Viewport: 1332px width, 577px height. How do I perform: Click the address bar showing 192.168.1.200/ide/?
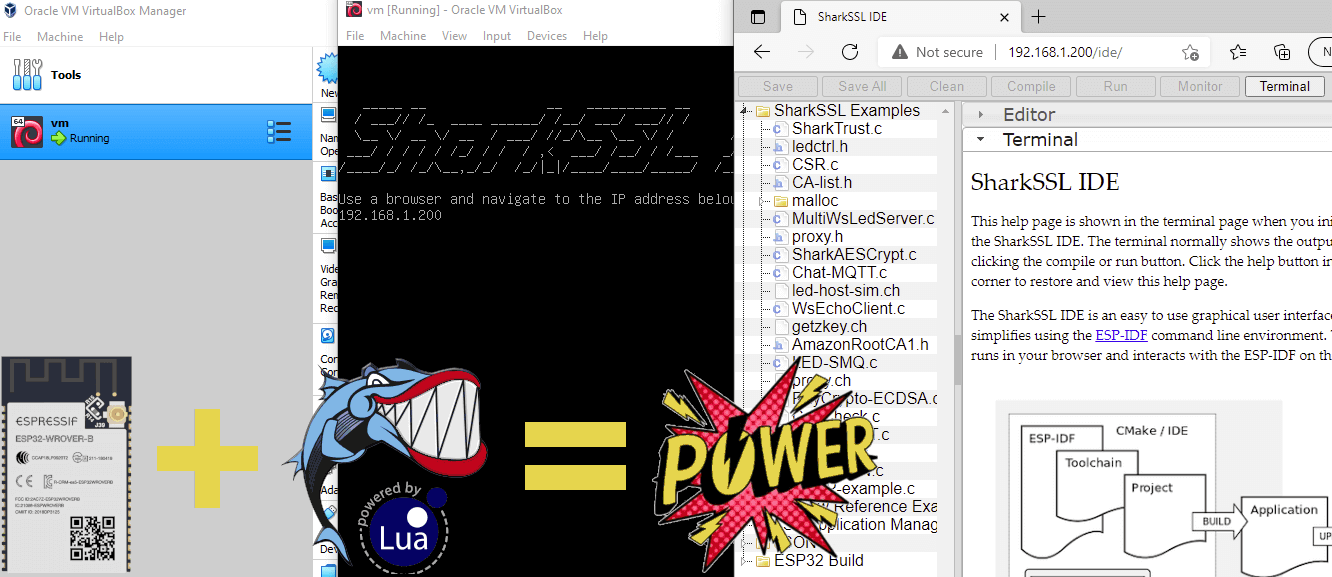[x=1065, y=52]
